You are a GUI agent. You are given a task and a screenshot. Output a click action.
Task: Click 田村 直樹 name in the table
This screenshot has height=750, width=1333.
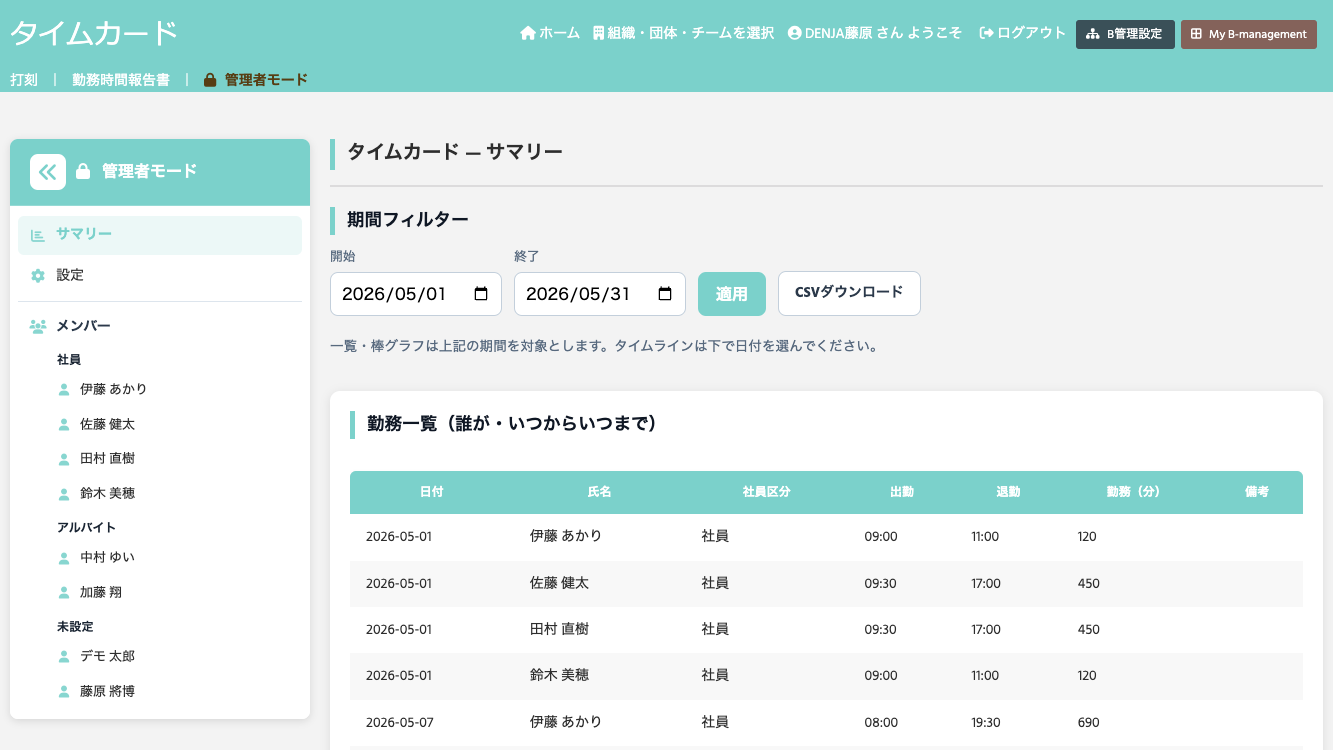pyautogui.click(x=559, y=629)
